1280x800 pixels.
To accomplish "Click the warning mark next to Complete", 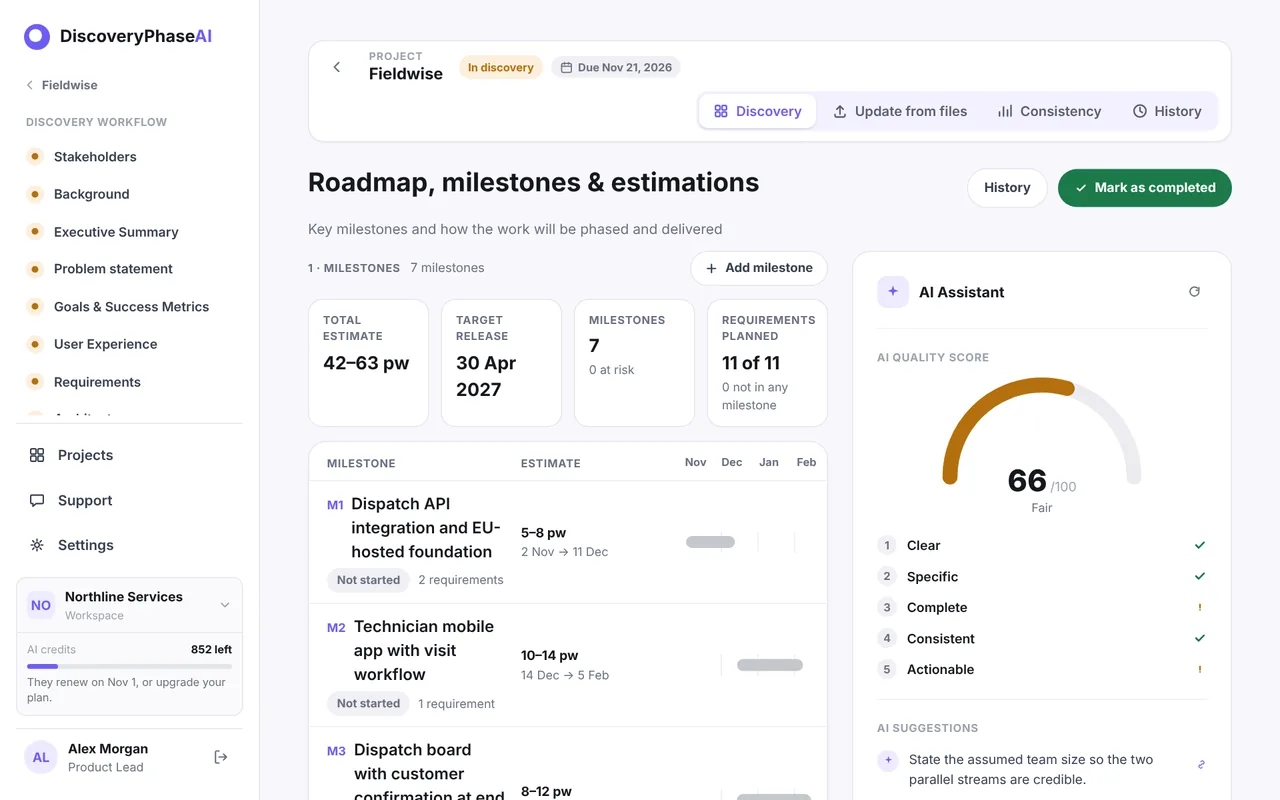I will coord(1200,607).
